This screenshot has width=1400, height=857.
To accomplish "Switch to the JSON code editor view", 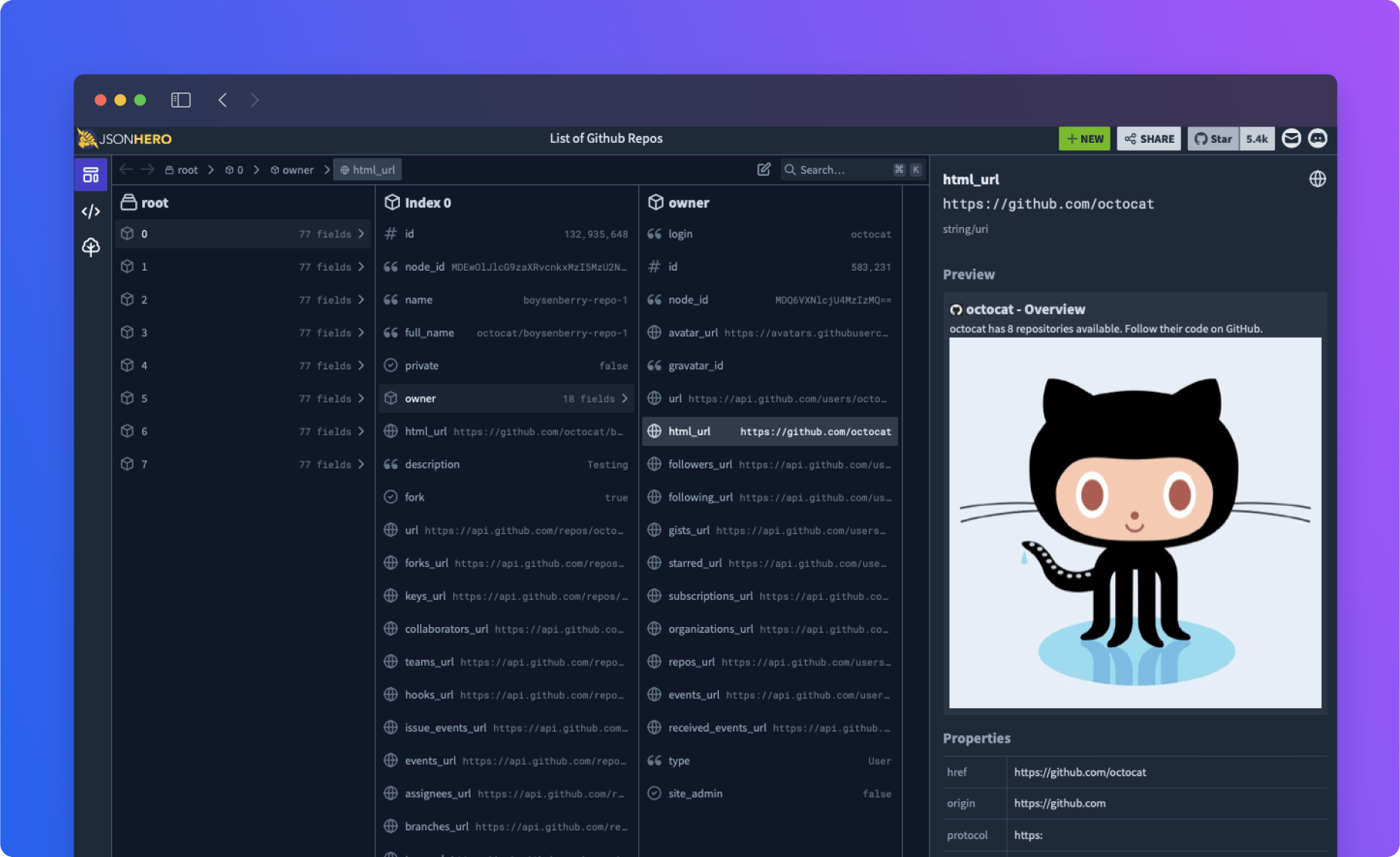I will (x=91, y=211).
